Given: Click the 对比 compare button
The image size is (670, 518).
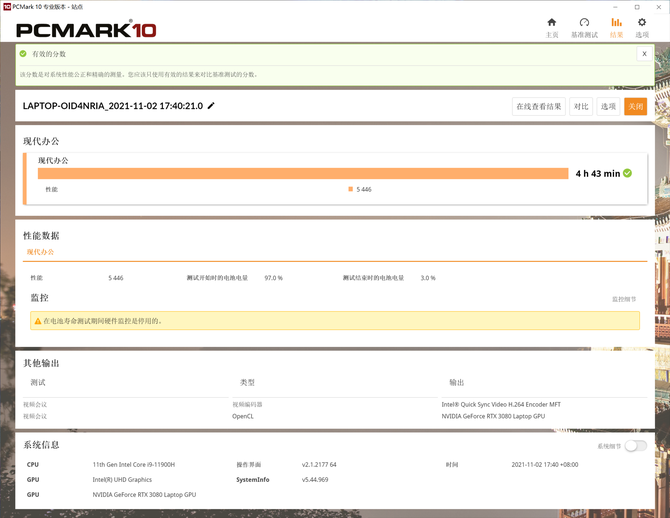Looking at the screenshot, I should pos(581,106).
